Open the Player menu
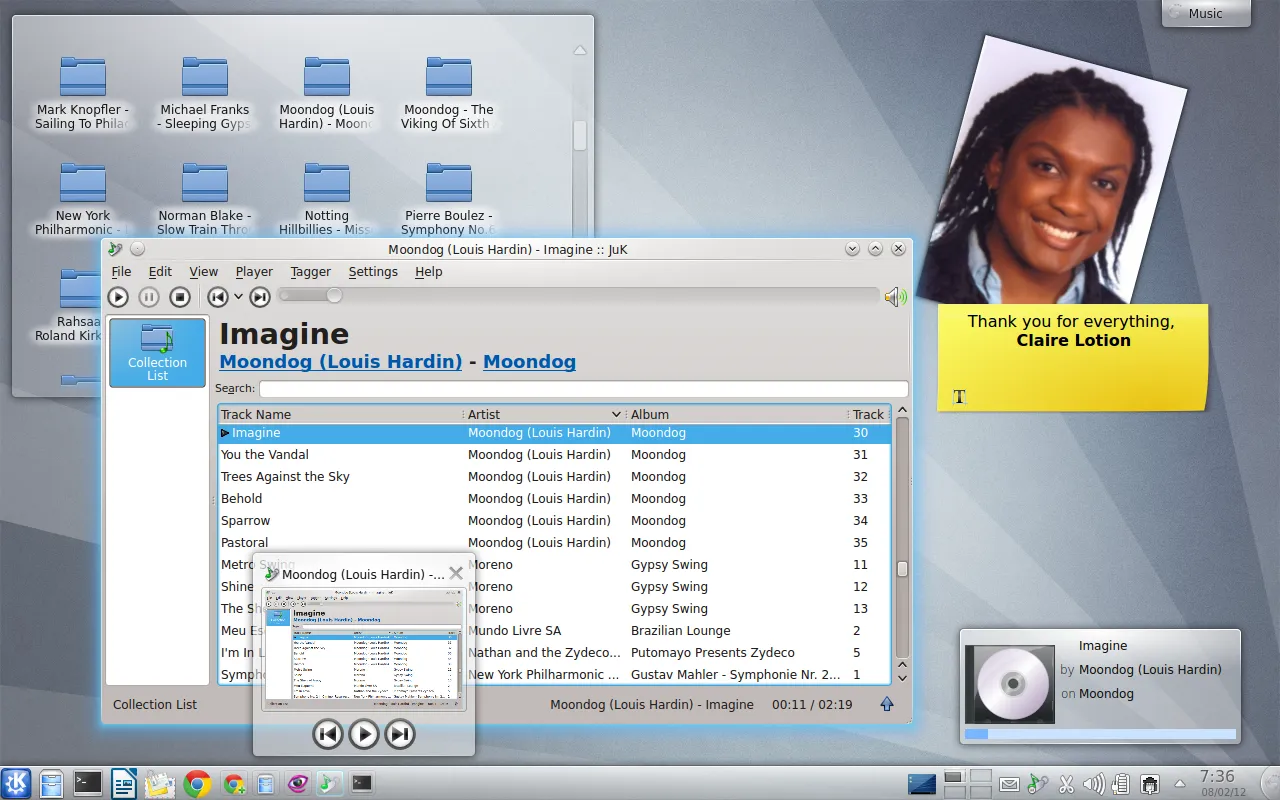This screenshot has height=800, width=1280. coord(254,272)
